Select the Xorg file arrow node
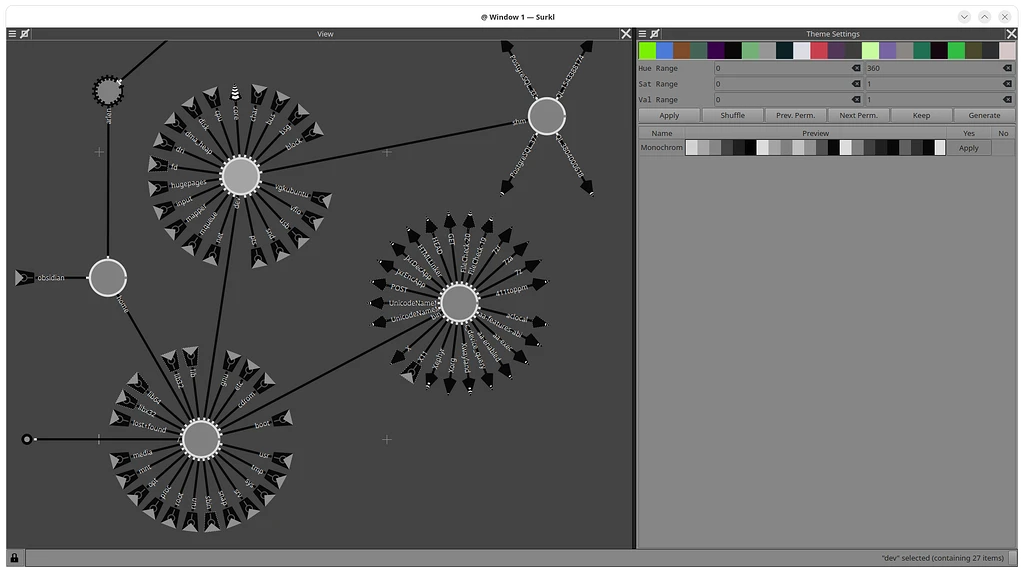Viewport: 1024px width, 573px height. 450,385
